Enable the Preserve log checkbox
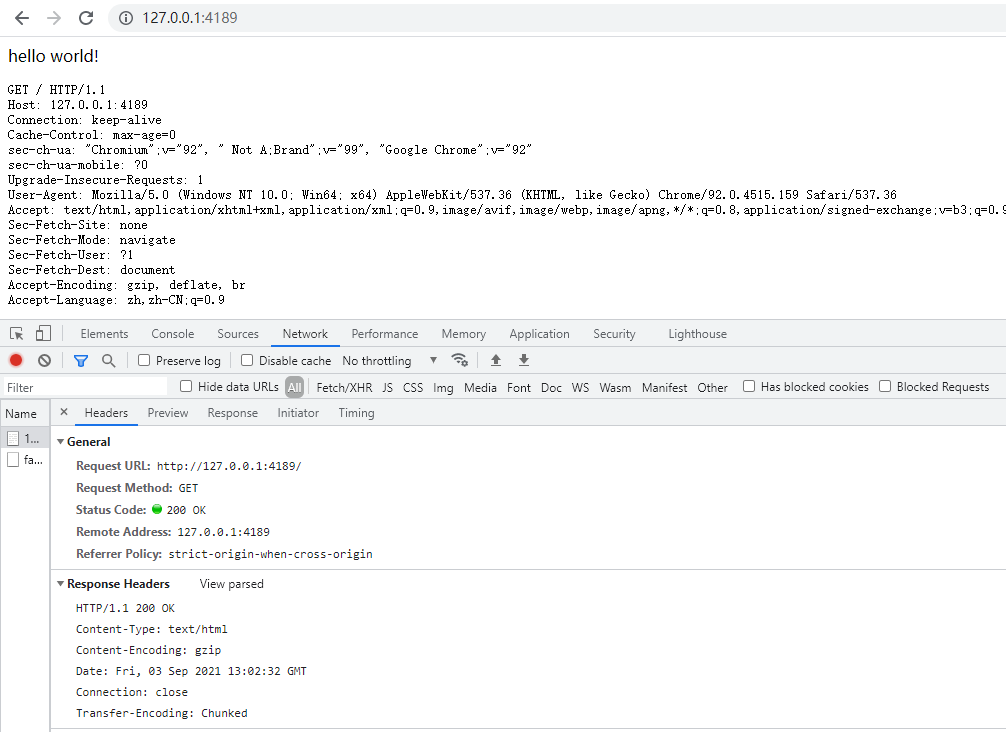 [x=143, y=360]
